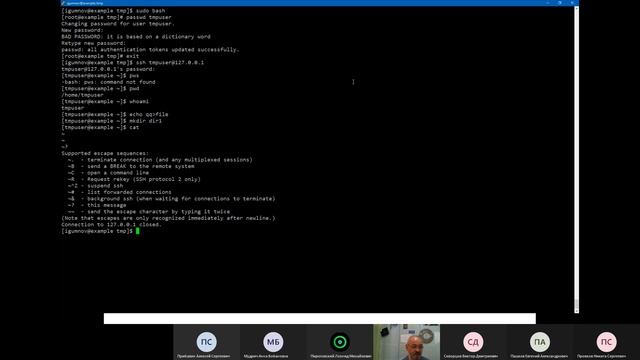The height and width of the screenshot is (360, 640).
Task: Click the "whoami" command line
Action: (105, 102)
